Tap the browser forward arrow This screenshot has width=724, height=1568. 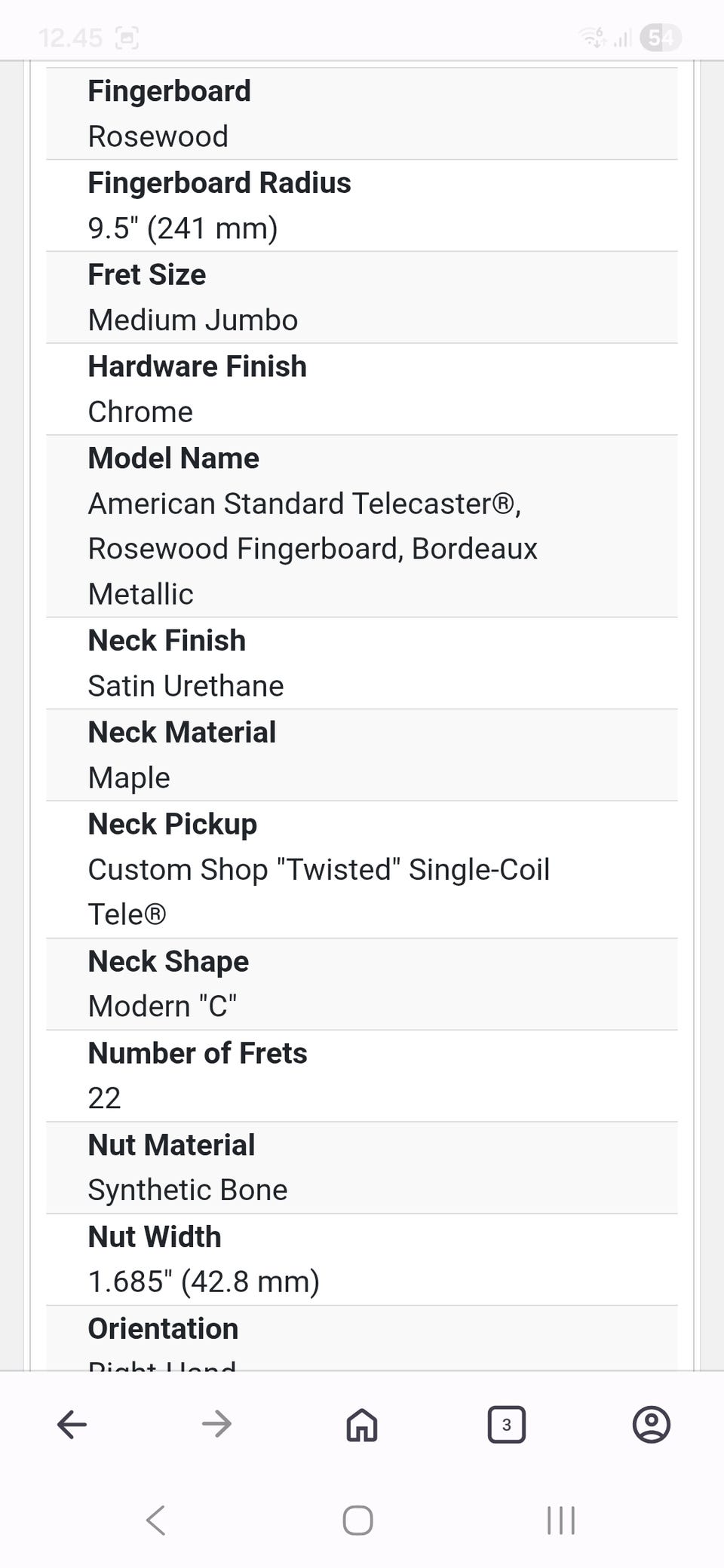pos(217,1425)
